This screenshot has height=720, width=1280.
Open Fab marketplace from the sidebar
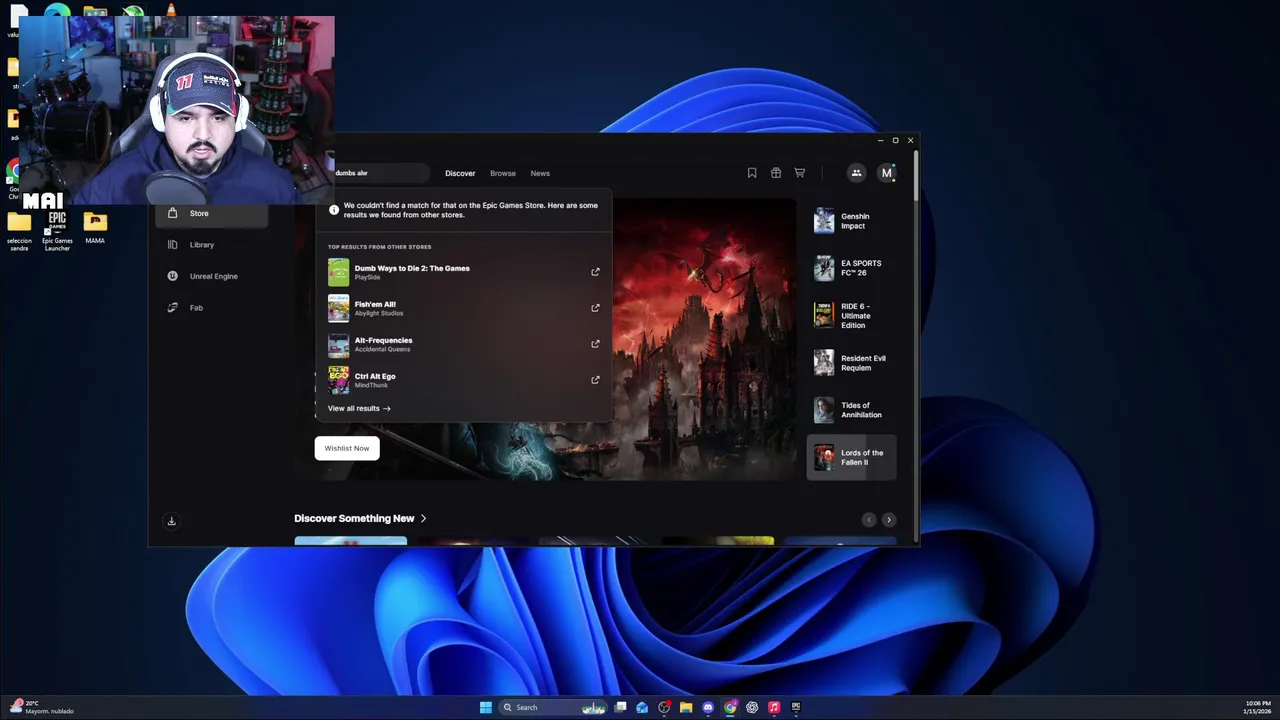tap(211, 307)
